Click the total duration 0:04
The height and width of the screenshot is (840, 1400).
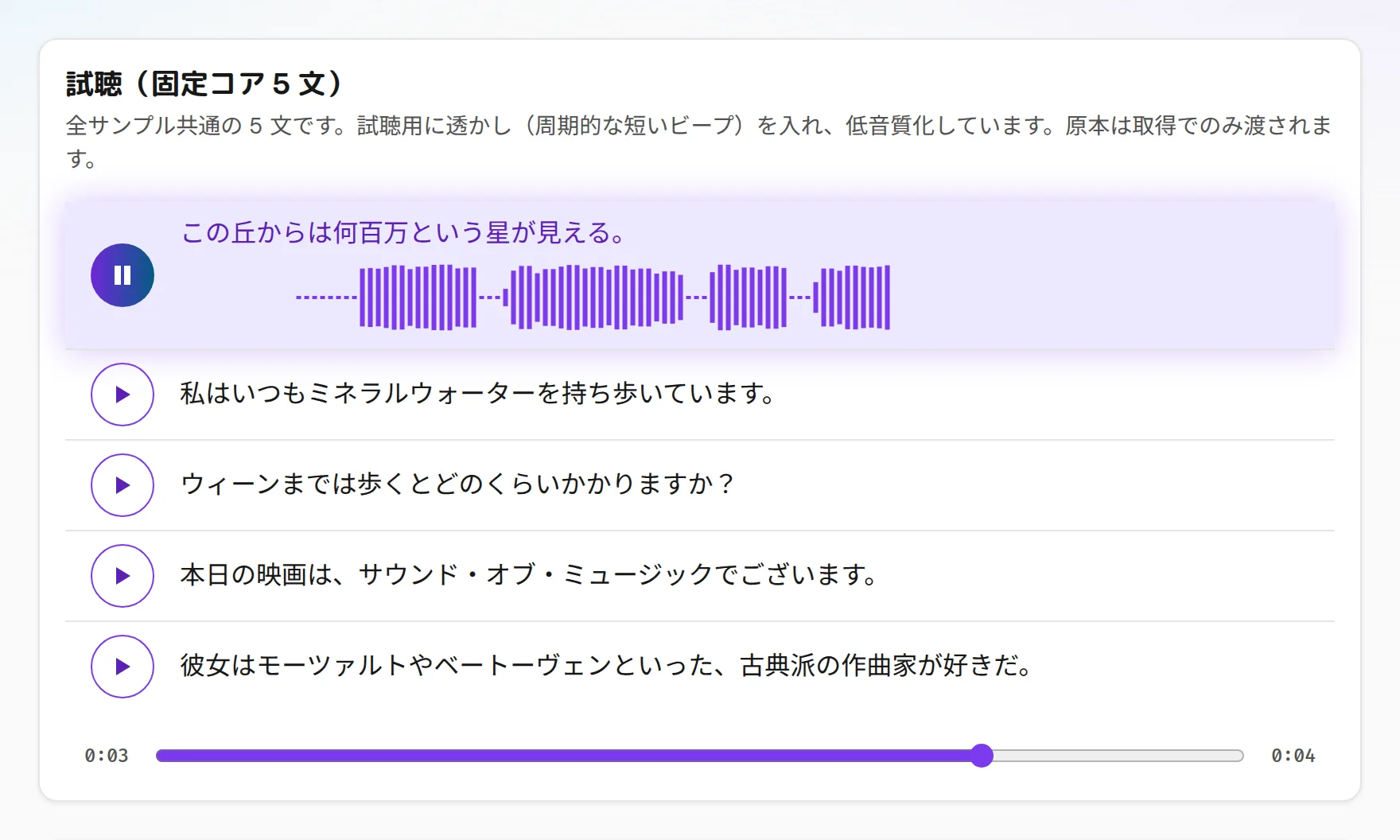[1293, 756]
